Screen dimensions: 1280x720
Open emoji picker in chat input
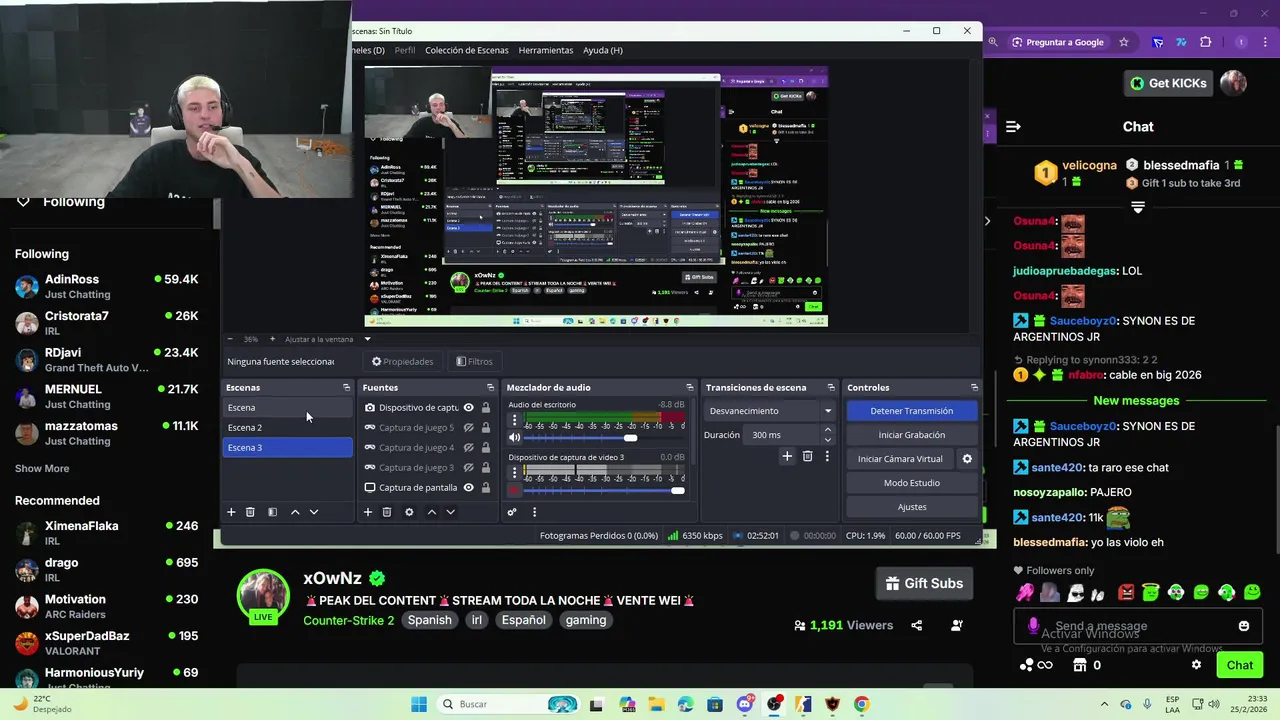point(1244,626)
